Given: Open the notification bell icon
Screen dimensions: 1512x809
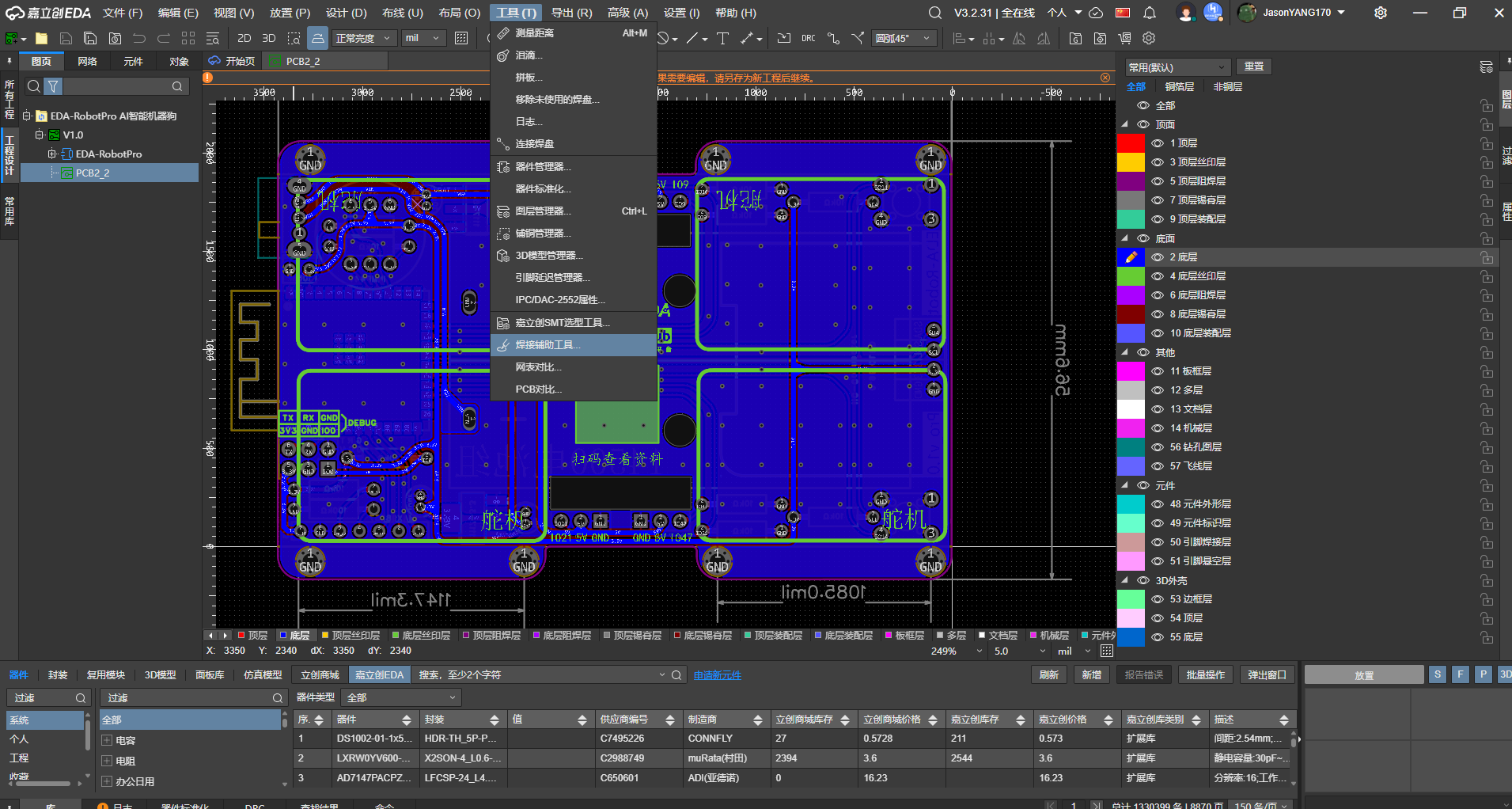Looking at the screenshot, I should click(x=1150, y=13).
